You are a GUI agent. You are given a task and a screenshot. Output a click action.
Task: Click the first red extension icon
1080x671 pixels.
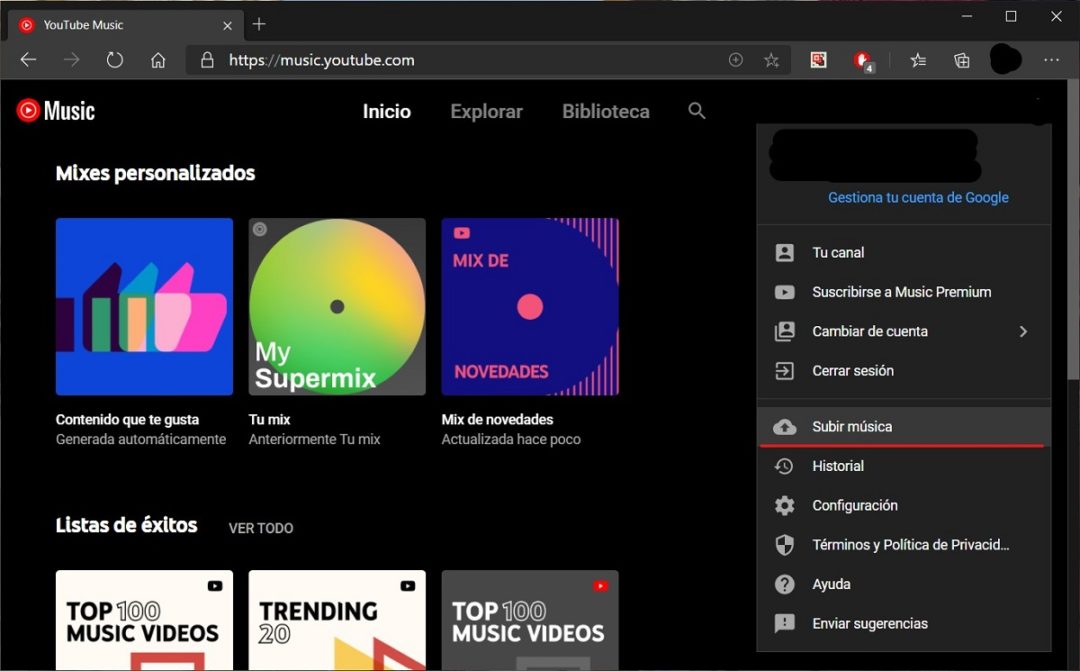coord(818,61)
